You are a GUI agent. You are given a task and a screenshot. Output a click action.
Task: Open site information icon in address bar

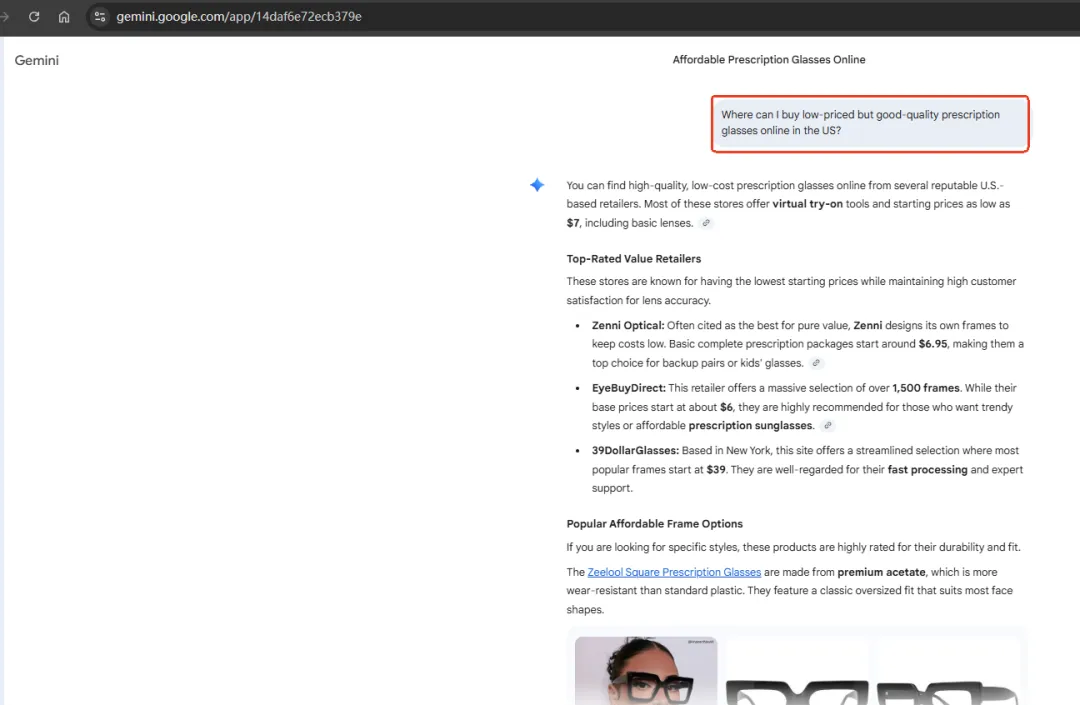(x=100, y=17)
